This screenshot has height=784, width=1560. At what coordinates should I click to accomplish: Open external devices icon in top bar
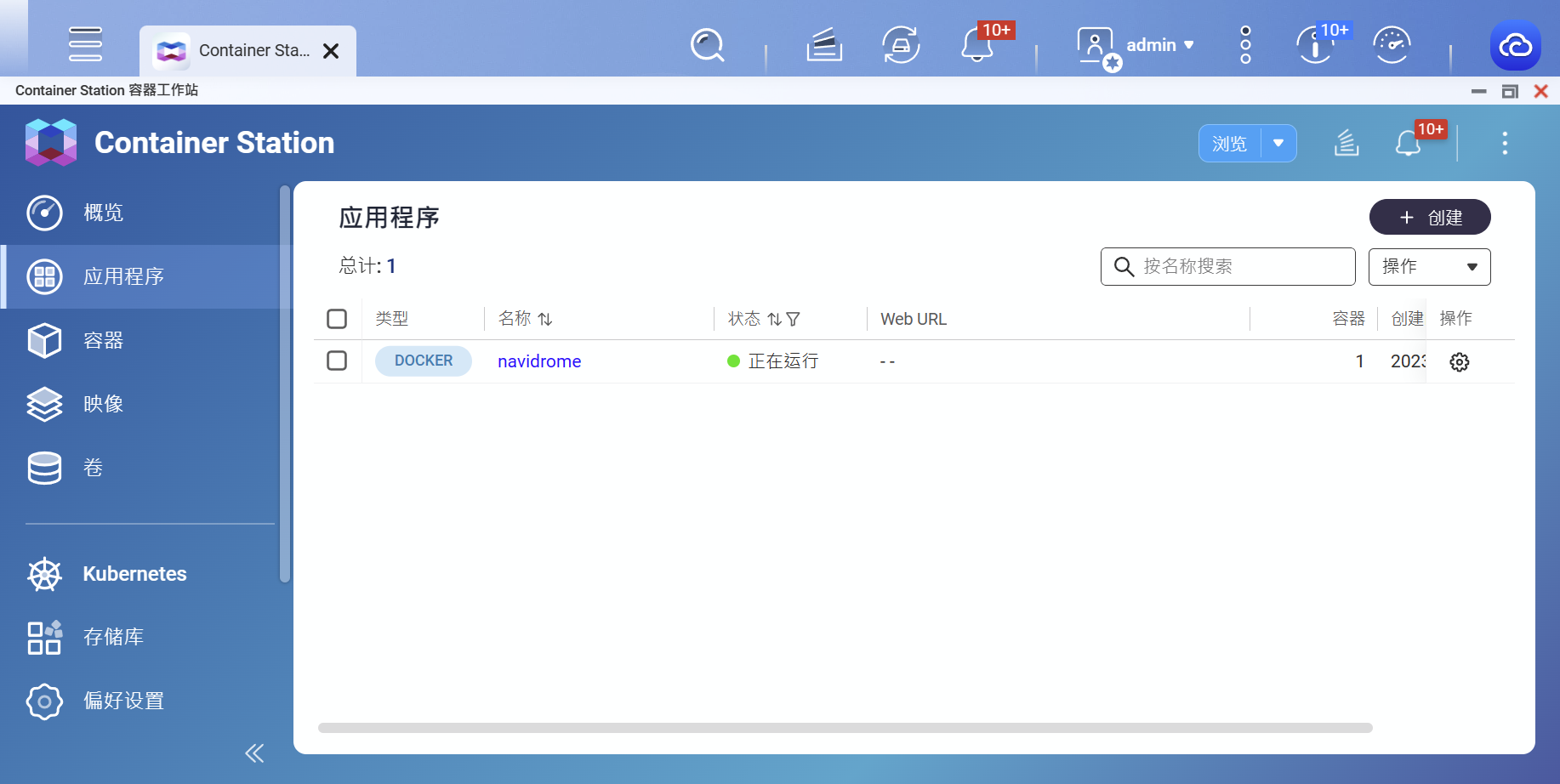pyautogui.click(x=901, y=45)
